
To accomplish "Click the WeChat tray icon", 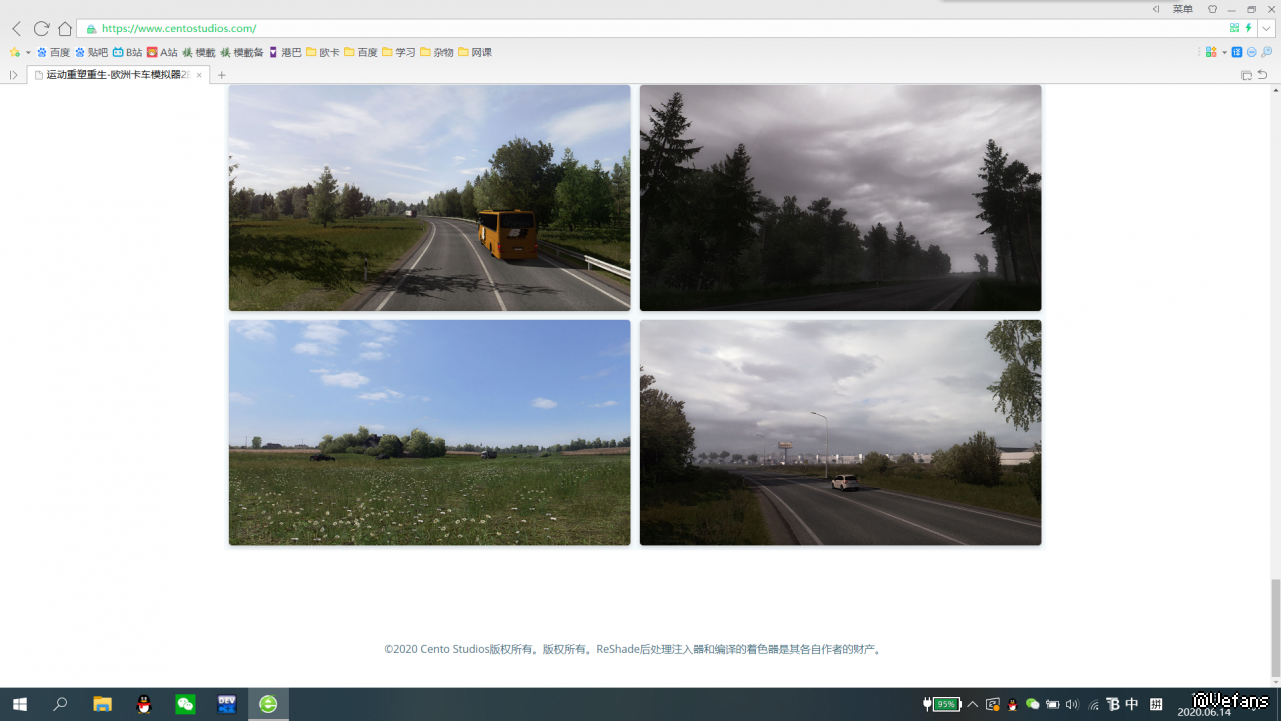I will tap(1033, 704).
